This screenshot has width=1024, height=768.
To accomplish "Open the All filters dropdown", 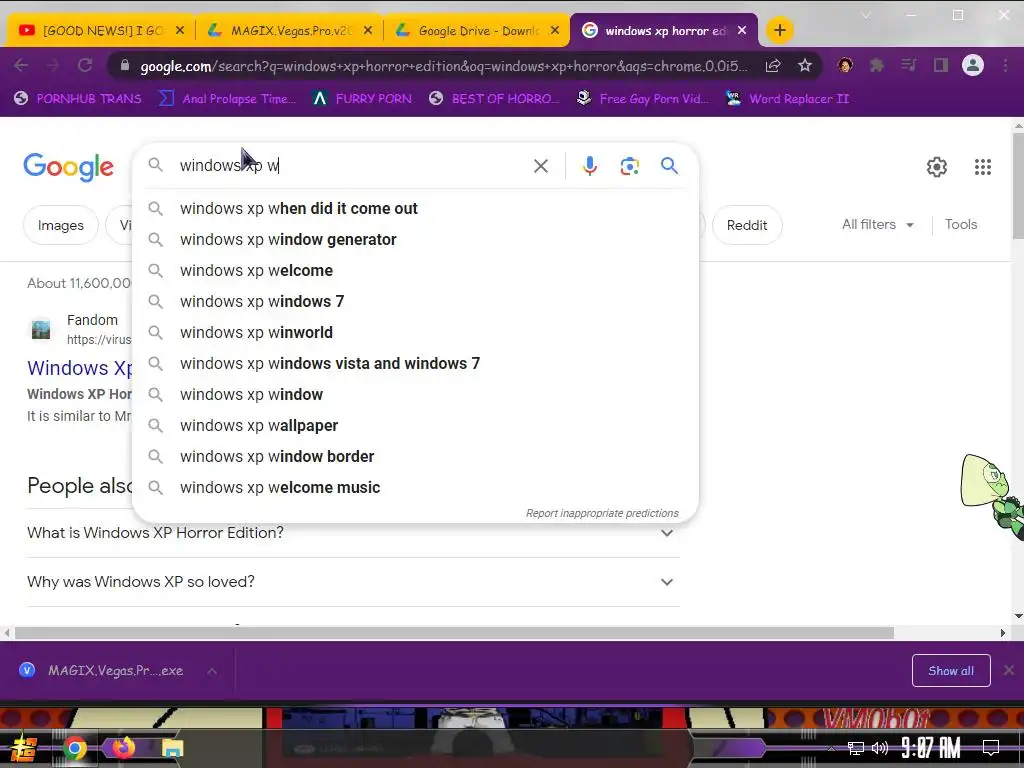I will click(878, 225).
